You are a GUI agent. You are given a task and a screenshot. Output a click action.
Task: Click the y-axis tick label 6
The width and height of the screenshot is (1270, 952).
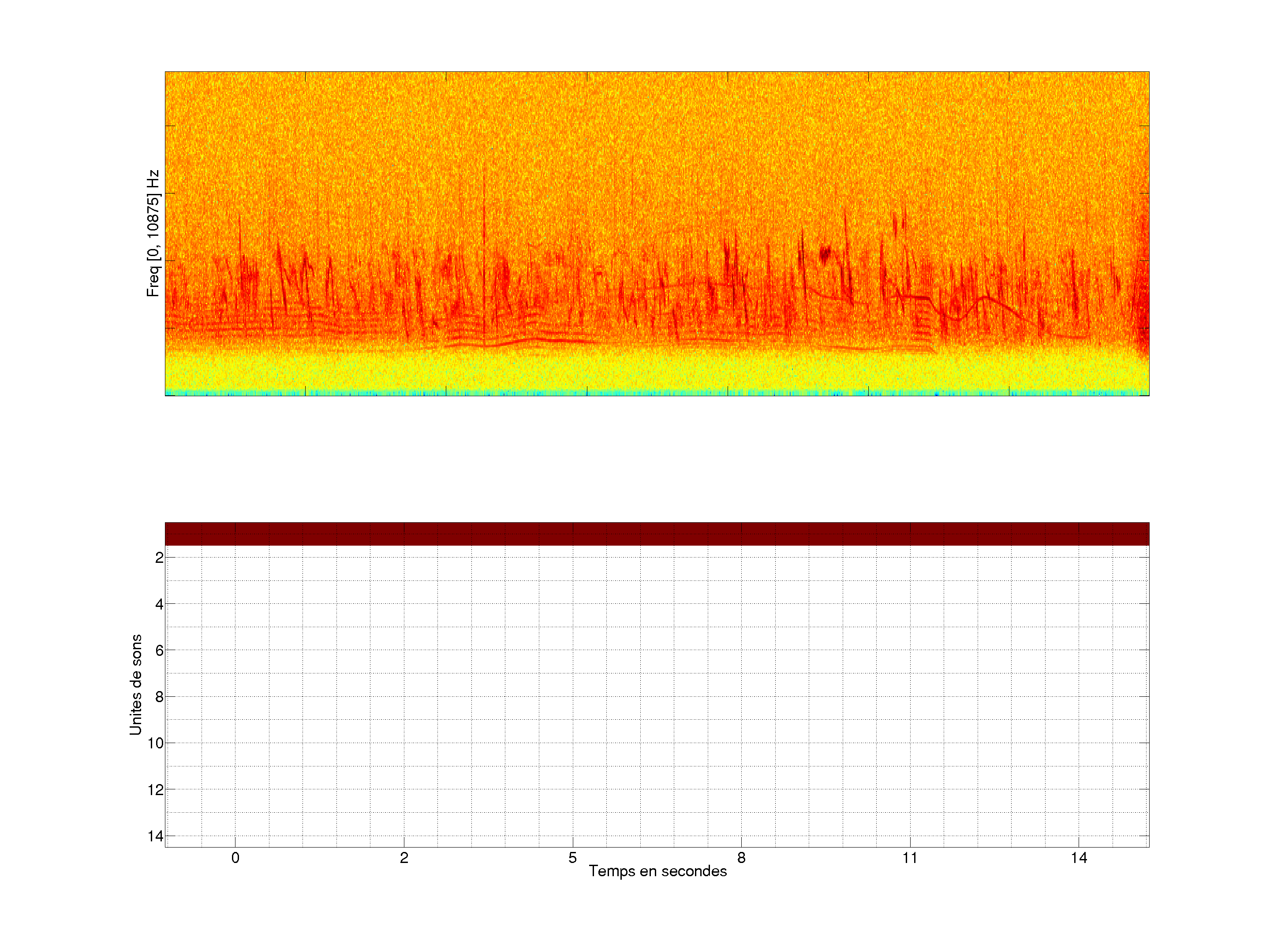pyautogui.click(x=159, y=651)
